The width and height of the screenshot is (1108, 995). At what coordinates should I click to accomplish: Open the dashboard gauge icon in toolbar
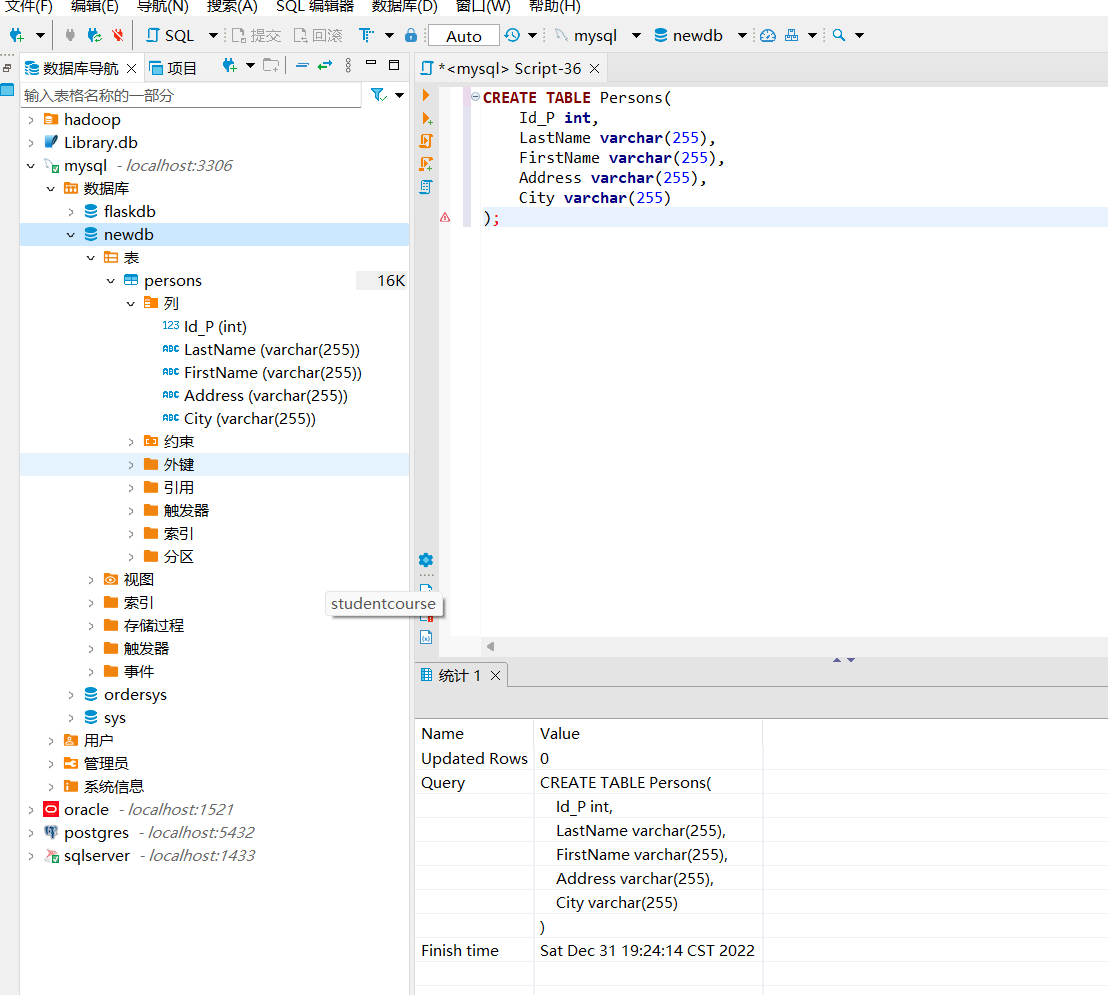tap(768, 35)
